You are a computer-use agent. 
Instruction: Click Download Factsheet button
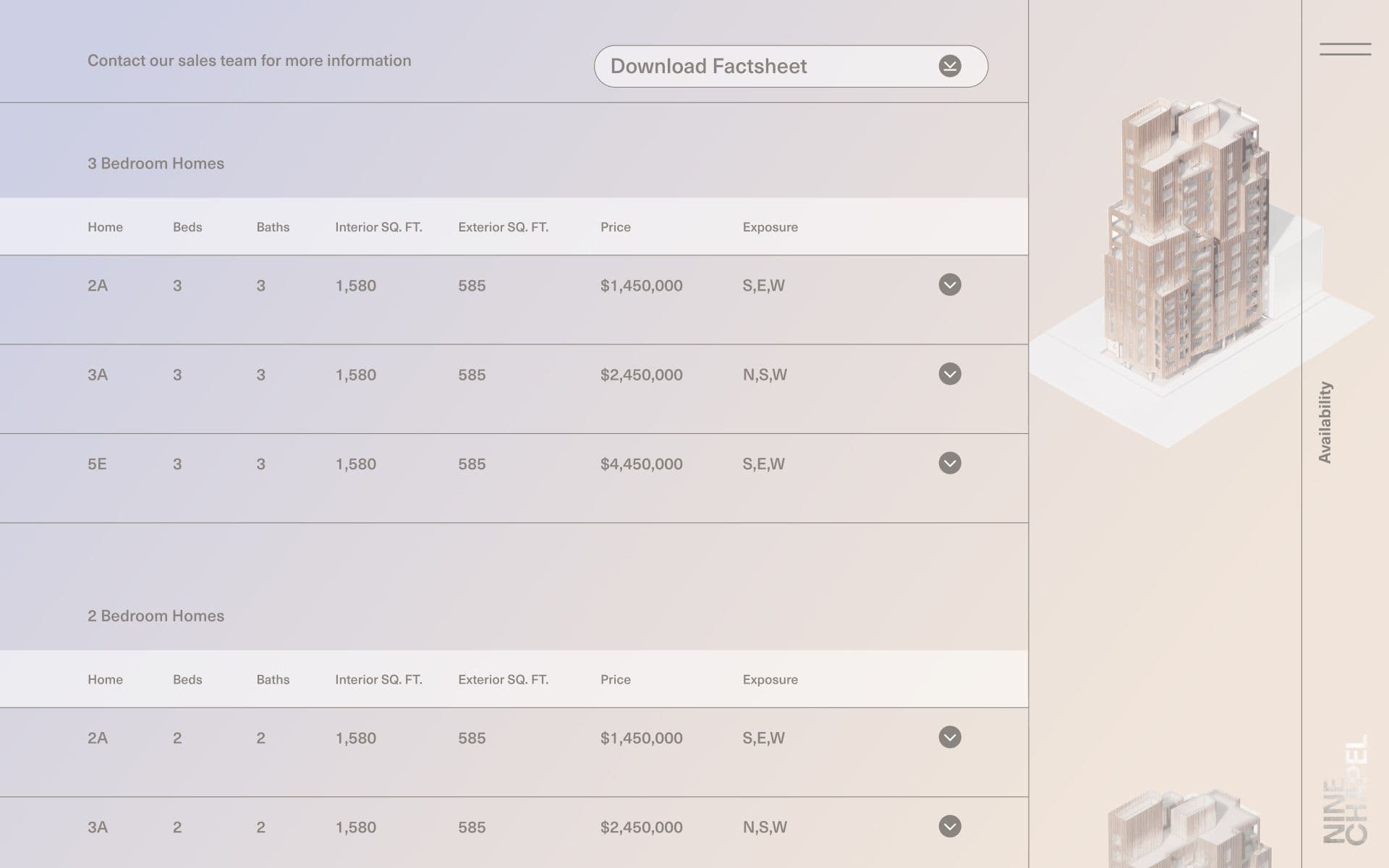click(791, 67)
